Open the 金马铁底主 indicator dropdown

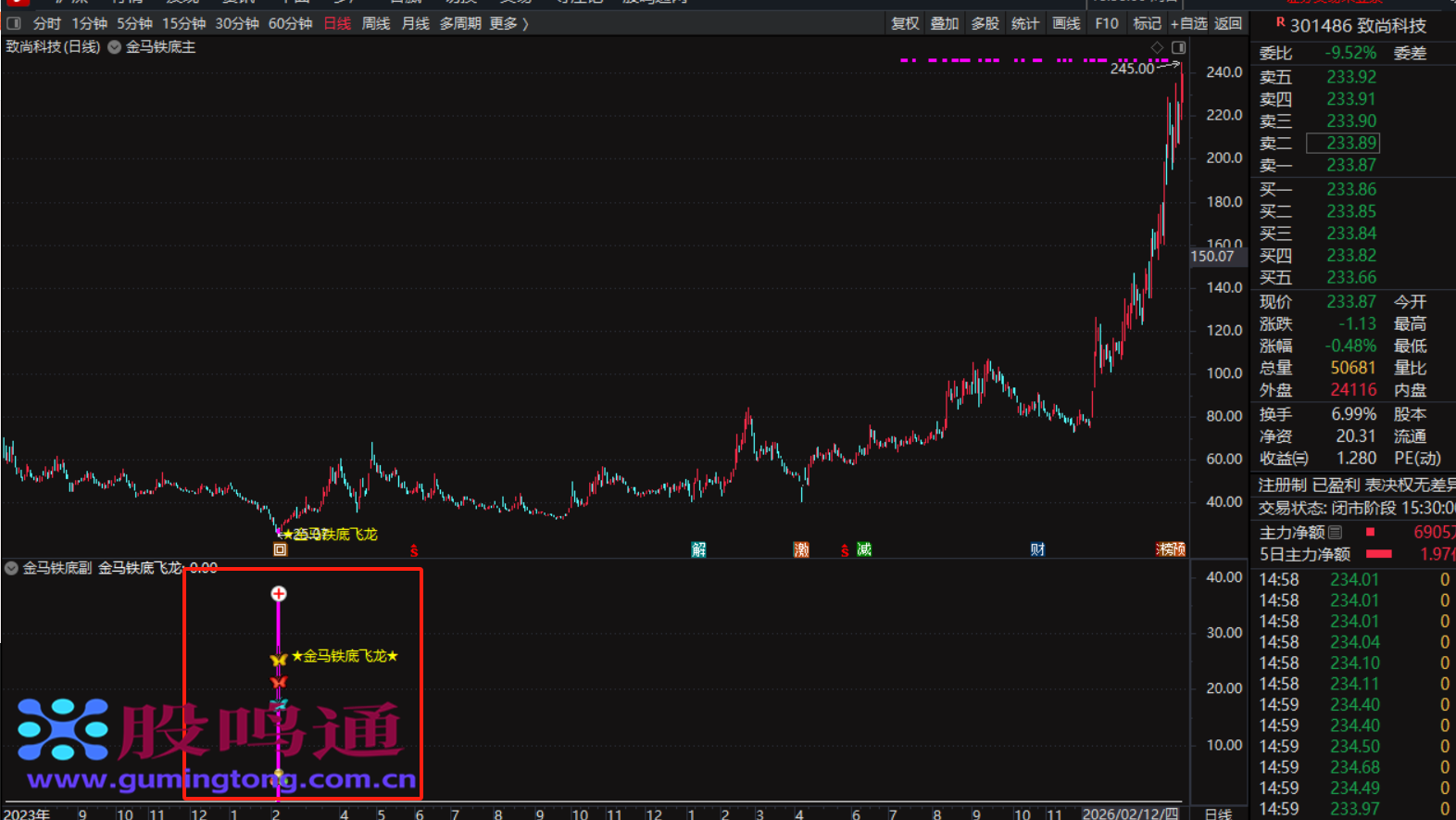pos(115,47)
